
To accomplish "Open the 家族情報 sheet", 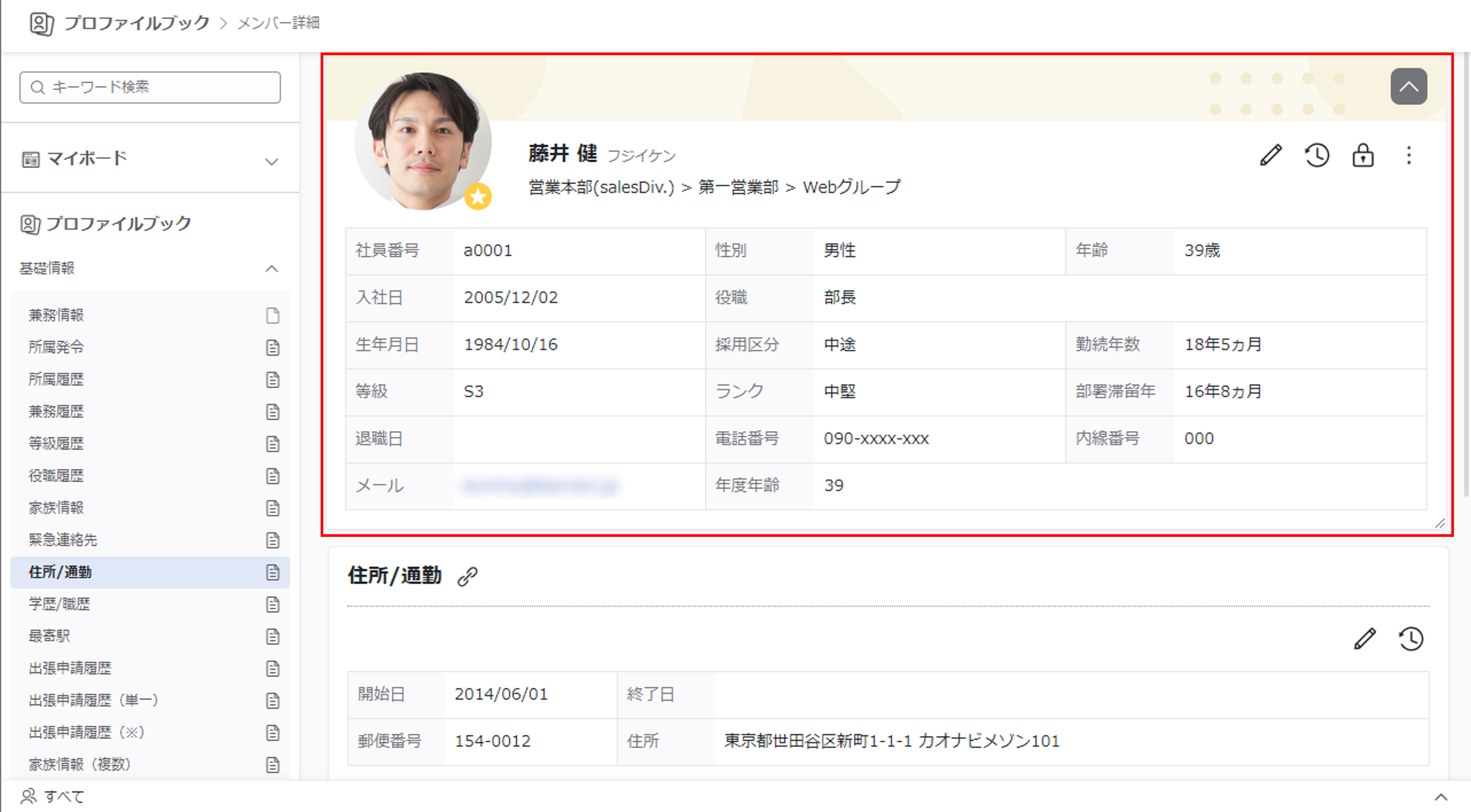I will tap(56, 508).
